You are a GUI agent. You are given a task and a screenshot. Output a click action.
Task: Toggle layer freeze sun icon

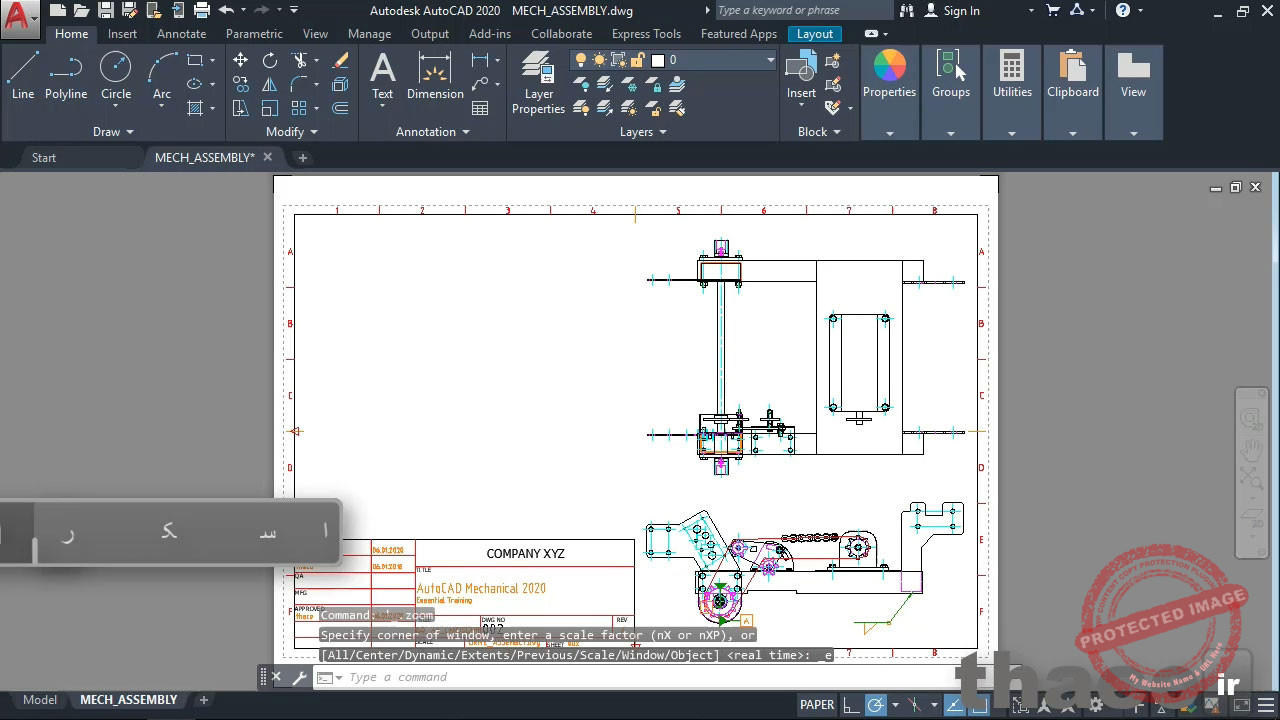click(x=600, y=60)
